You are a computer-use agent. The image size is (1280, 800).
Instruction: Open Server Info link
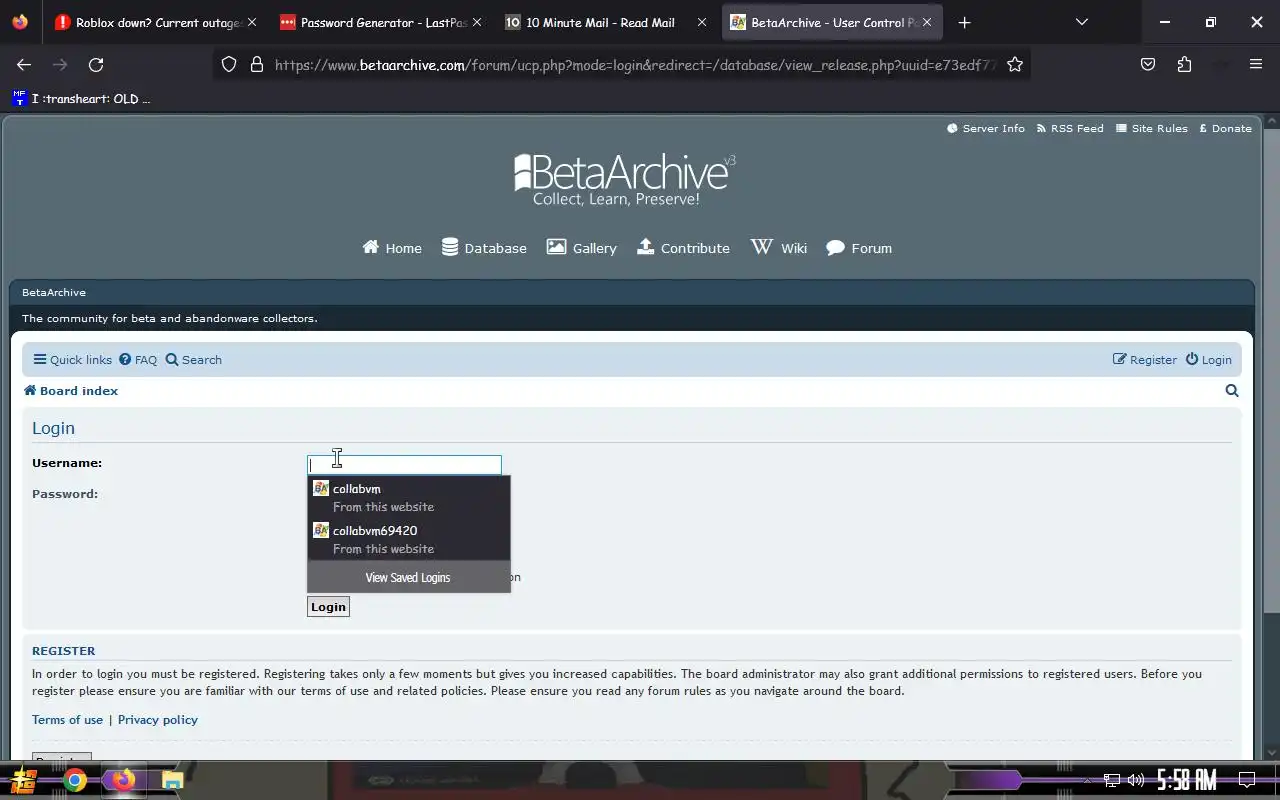(986, 128)
